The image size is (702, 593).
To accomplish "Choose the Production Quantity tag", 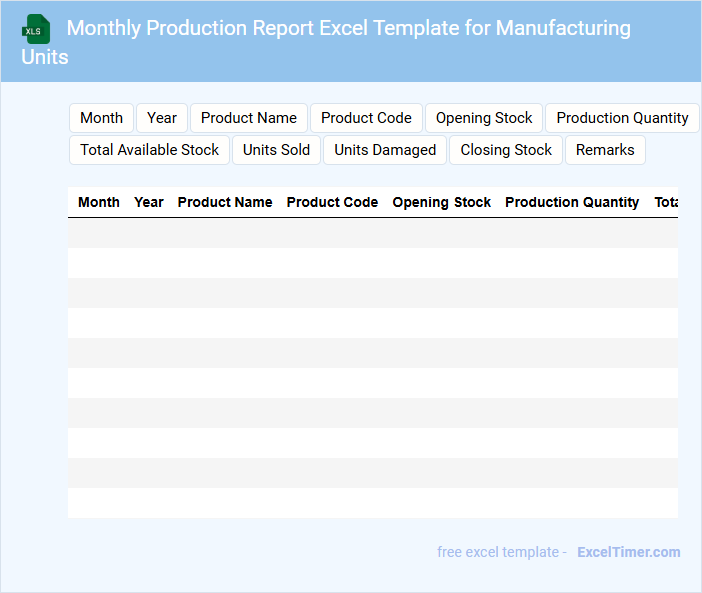I will tap(622, 118).
